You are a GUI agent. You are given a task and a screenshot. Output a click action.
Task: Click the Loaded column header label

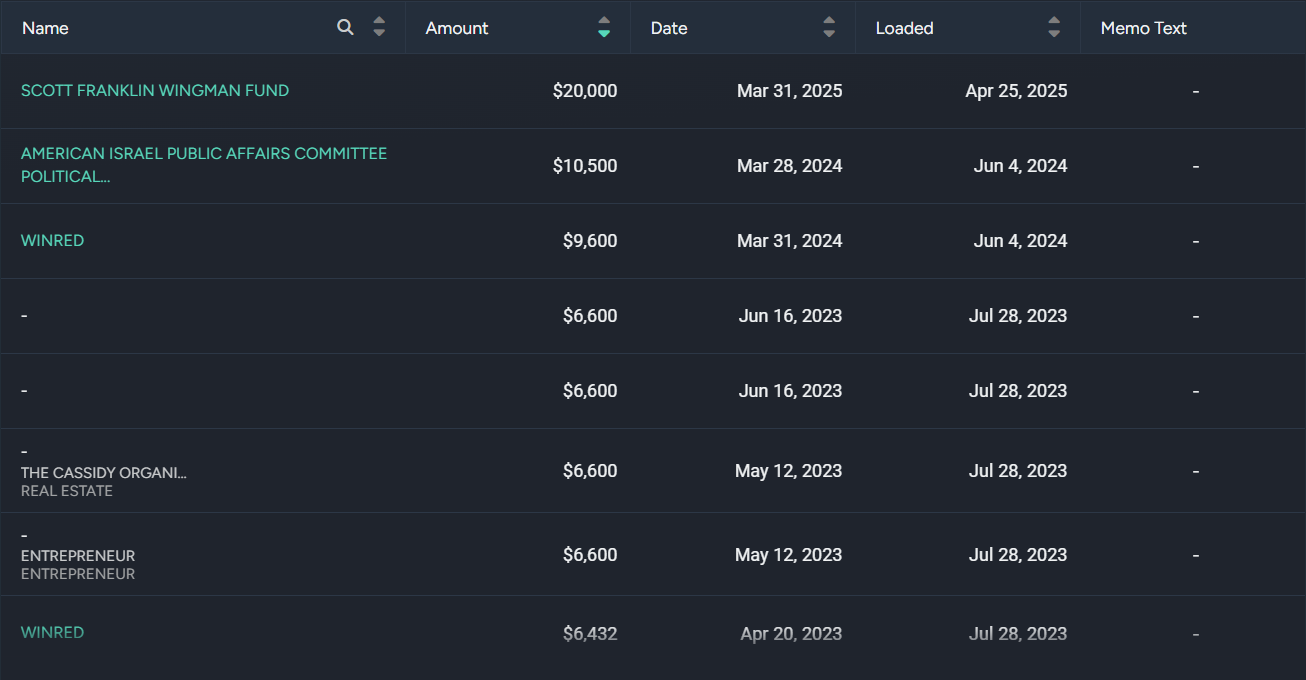[904, 28]
